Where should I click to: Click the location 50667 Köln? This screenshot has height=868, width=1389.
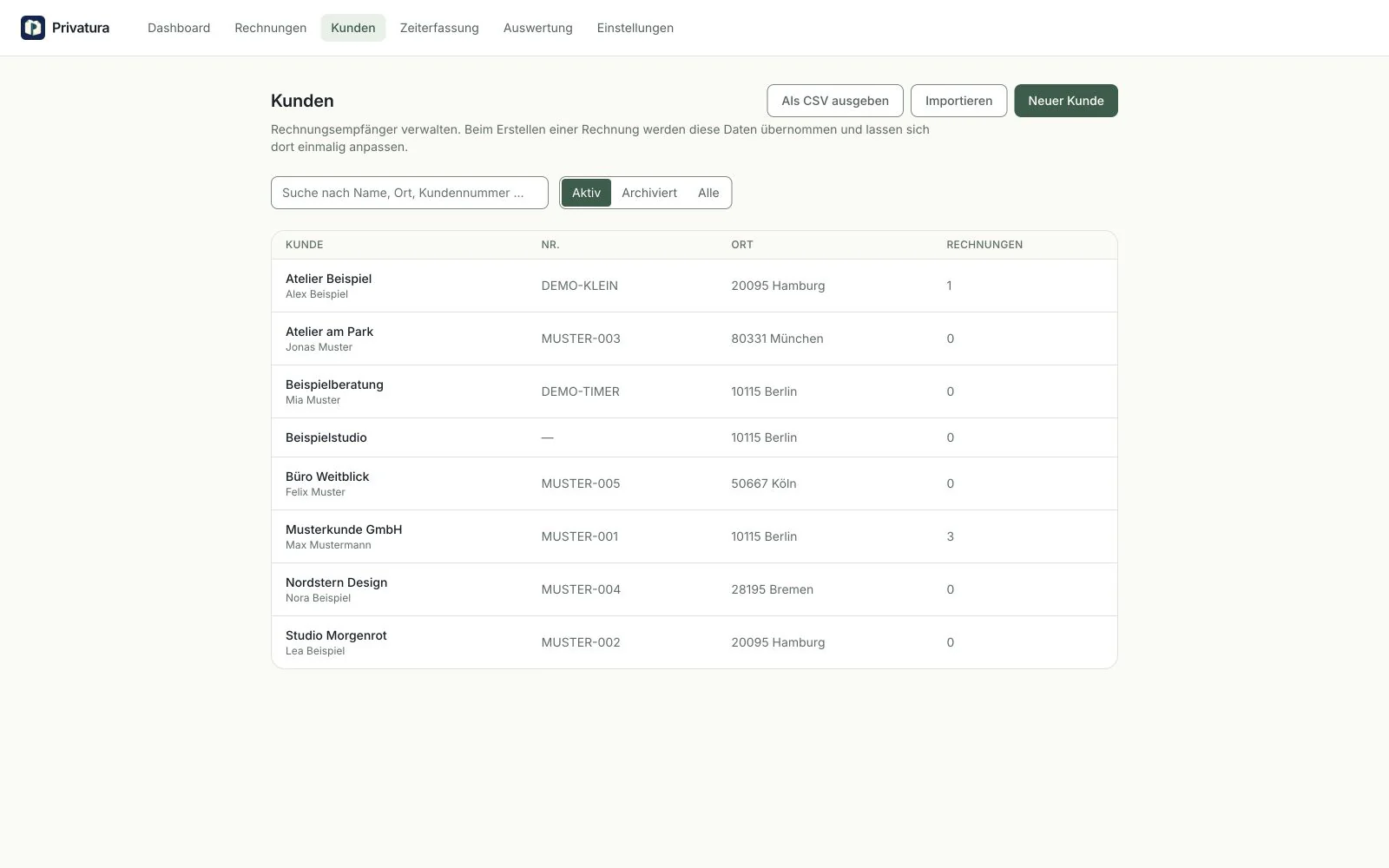coord(764,483)
